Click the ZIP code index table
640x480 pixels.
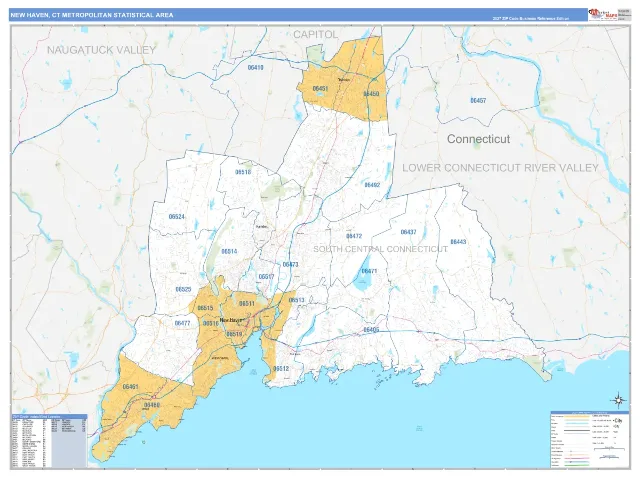pyautogui.click(x=49, y=441)
